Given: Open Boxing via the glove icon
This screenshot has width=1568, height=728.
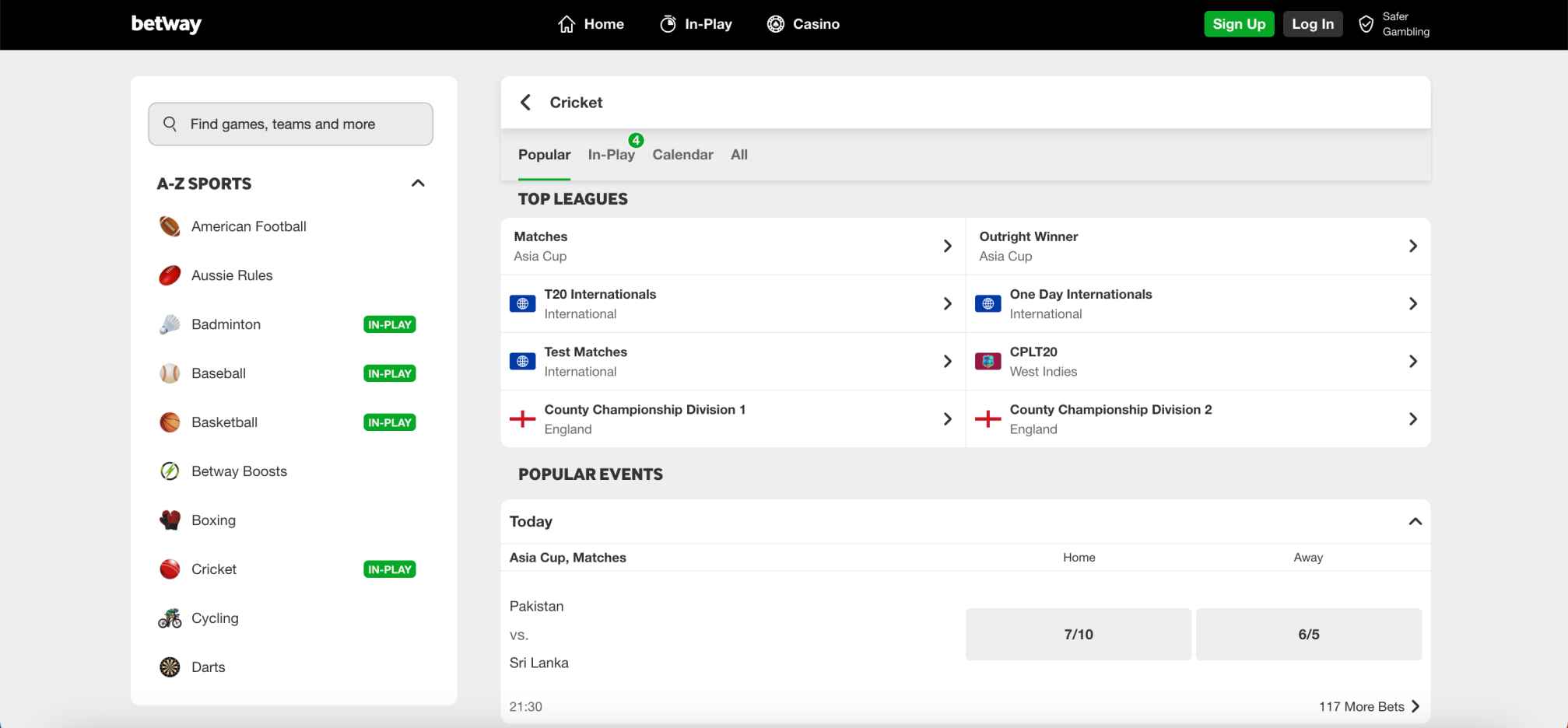Looking at the screenshot, I should pos(170,520).
